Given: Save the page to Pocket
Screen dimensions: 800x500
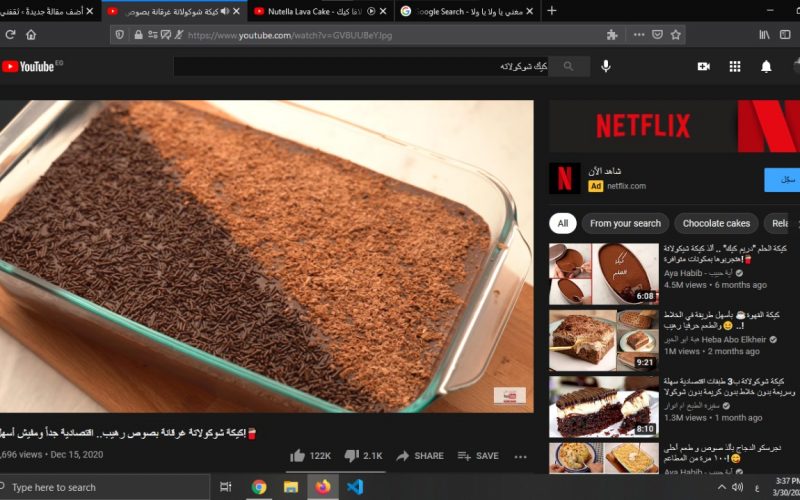Looking at the screenshot, I should pyautogui.click(x=657, y=35).
